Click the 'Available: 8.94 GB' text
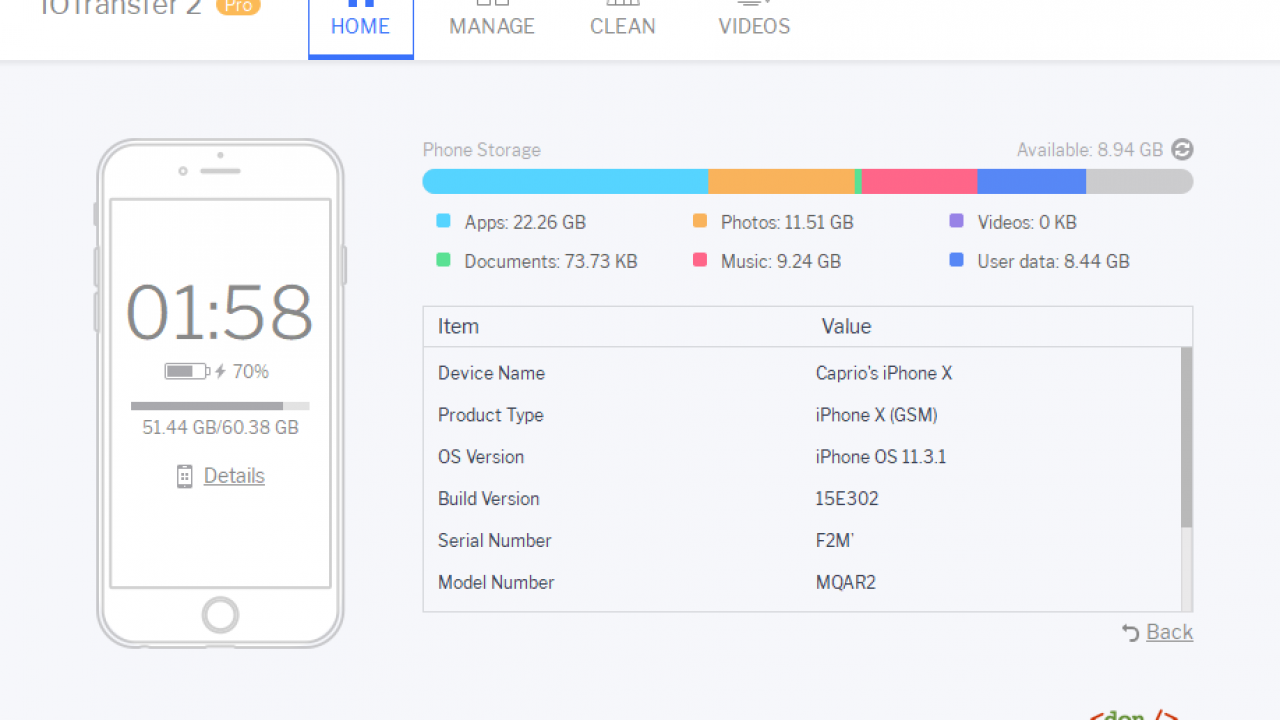The image size is (1280, 720). 1090,150
